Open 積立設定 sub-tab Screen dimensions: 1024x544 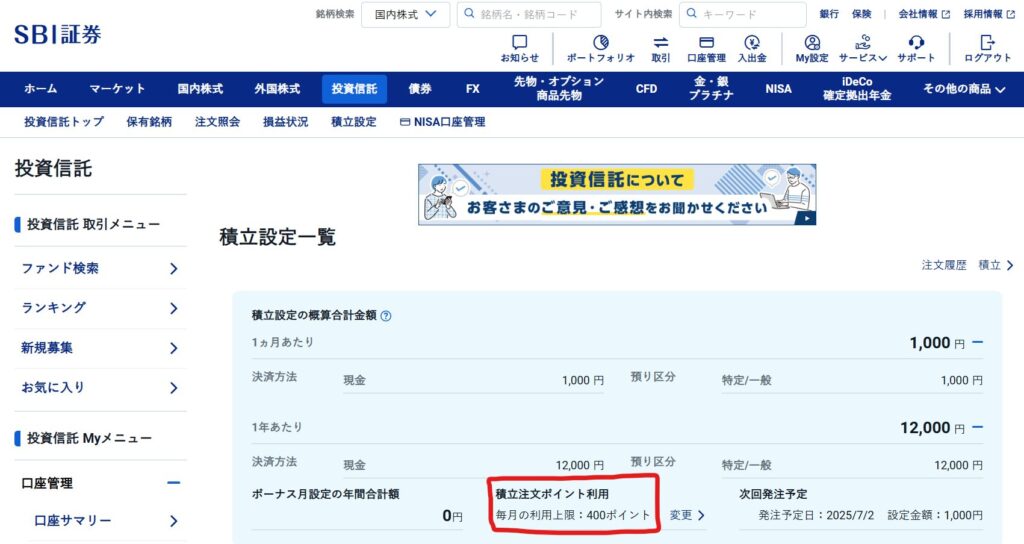click(353, 122)
